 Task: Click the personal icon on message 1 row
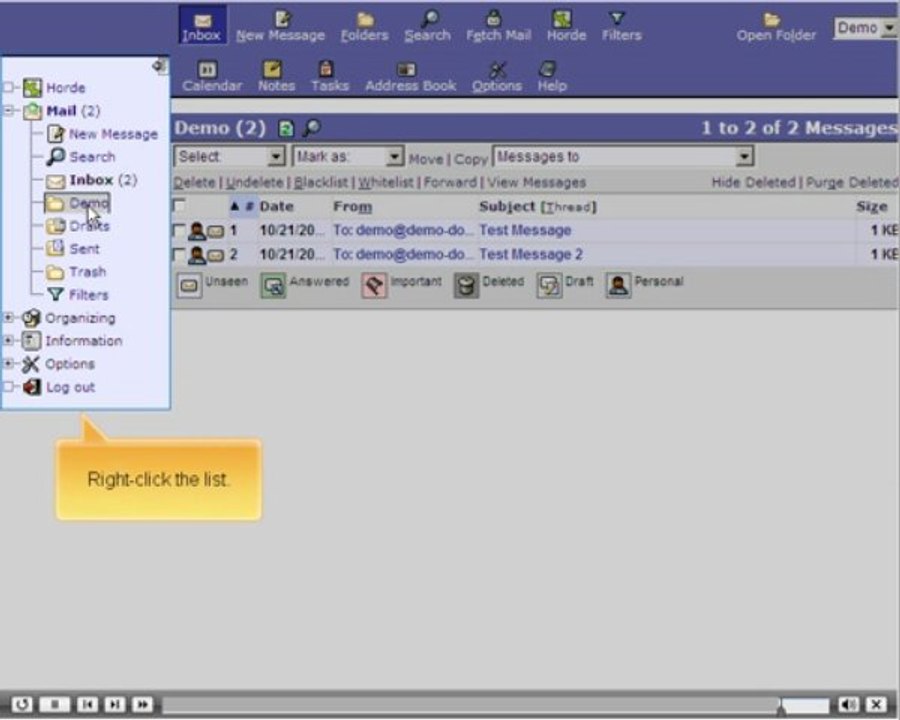click(x=197, y=231)
